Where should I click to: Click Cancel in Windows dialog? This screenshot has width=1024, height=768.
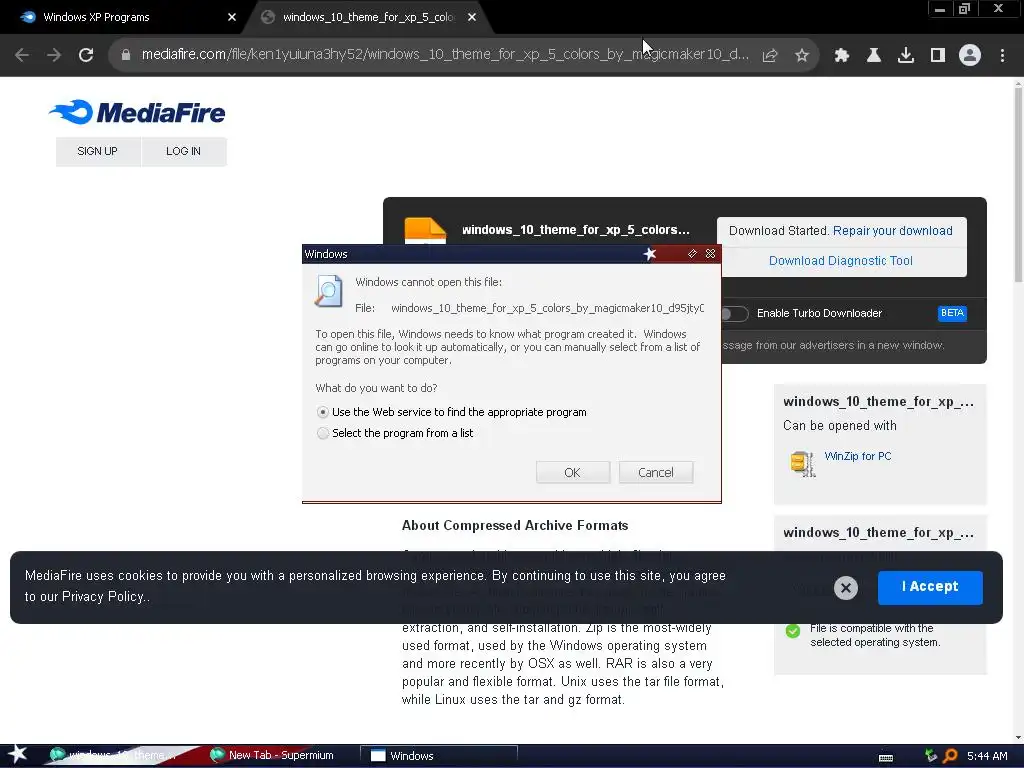[x=656, y=472]
